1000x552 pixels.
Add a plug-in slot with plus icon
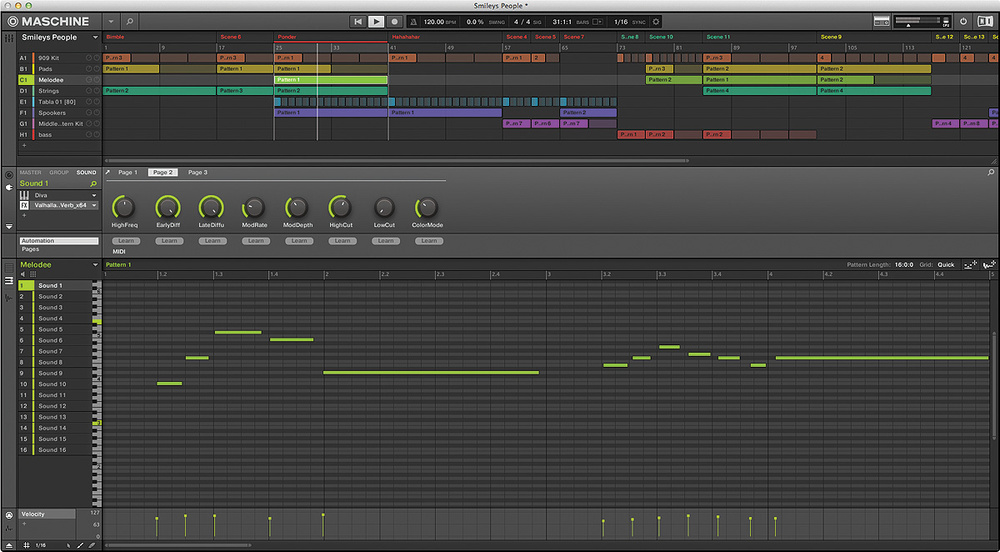[x=24, y=215]
